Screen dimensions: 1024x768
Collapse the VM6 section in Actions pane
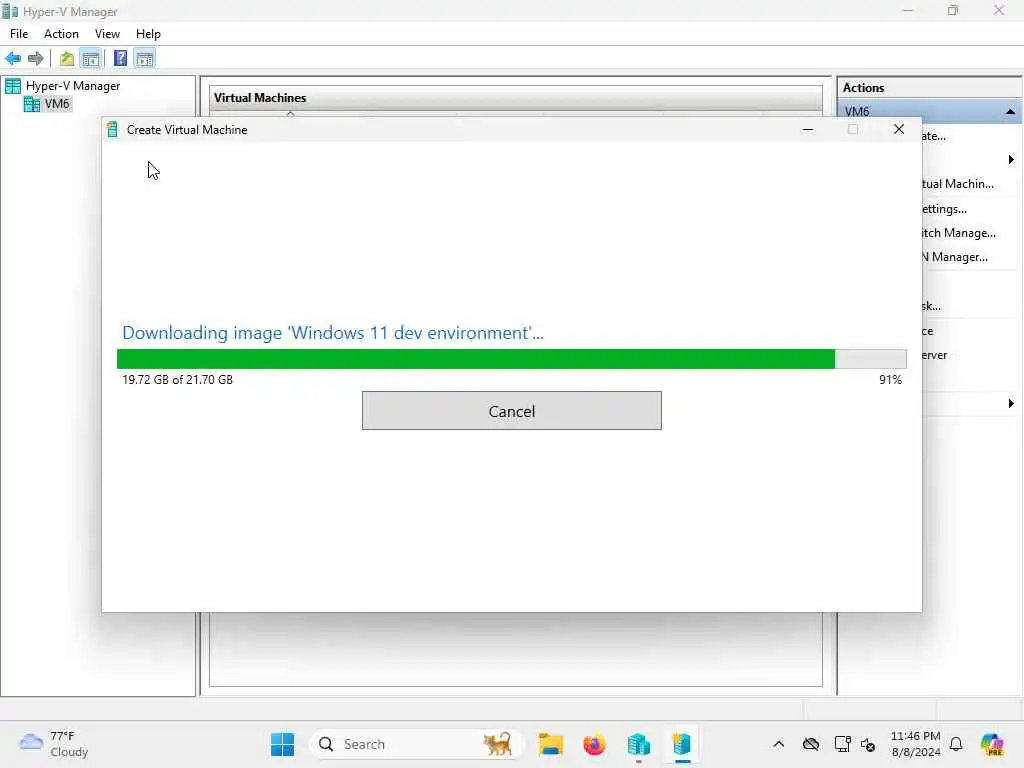point(1010,112)
